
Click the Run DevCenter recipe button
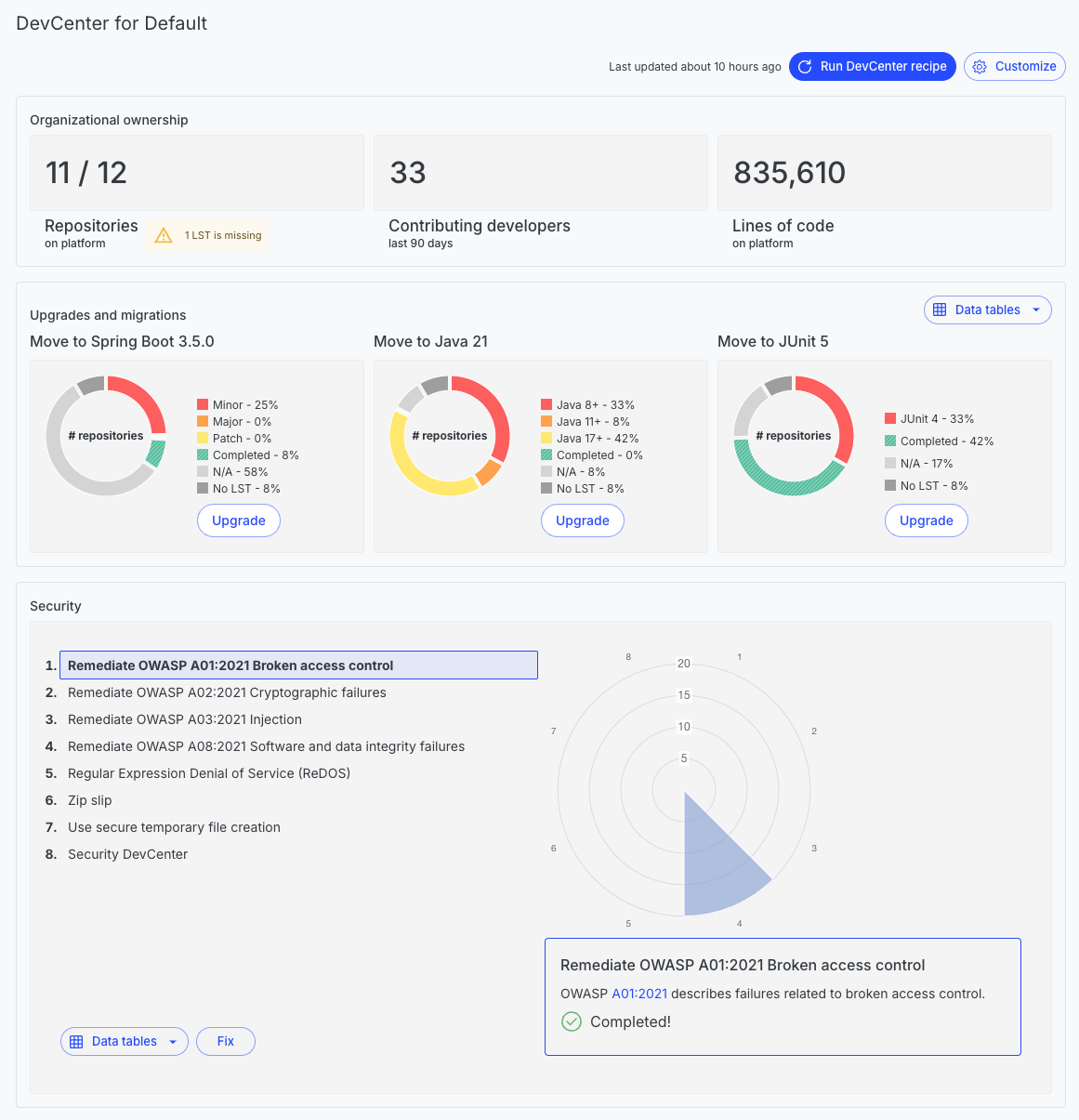click(872, 67)
